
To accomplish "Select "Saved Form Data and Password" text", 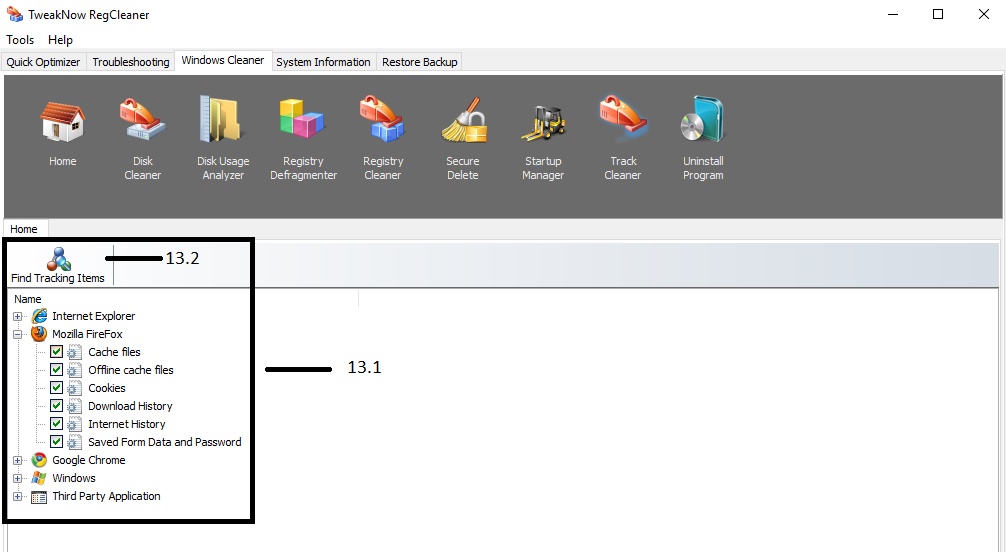I will tap(165, 442).
